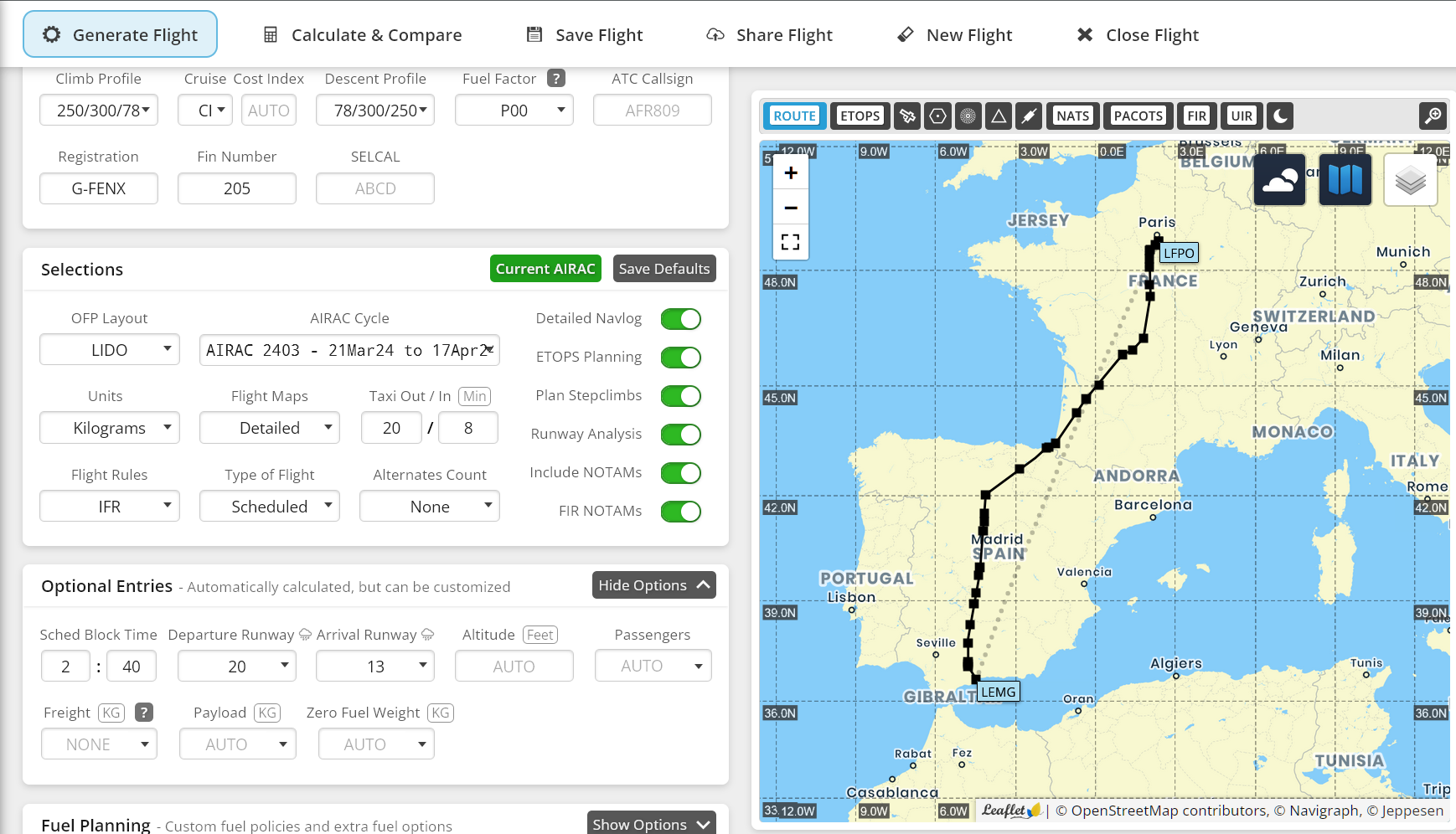Open the blue map style selector
1456x834 pixels.
(1345, 179)
